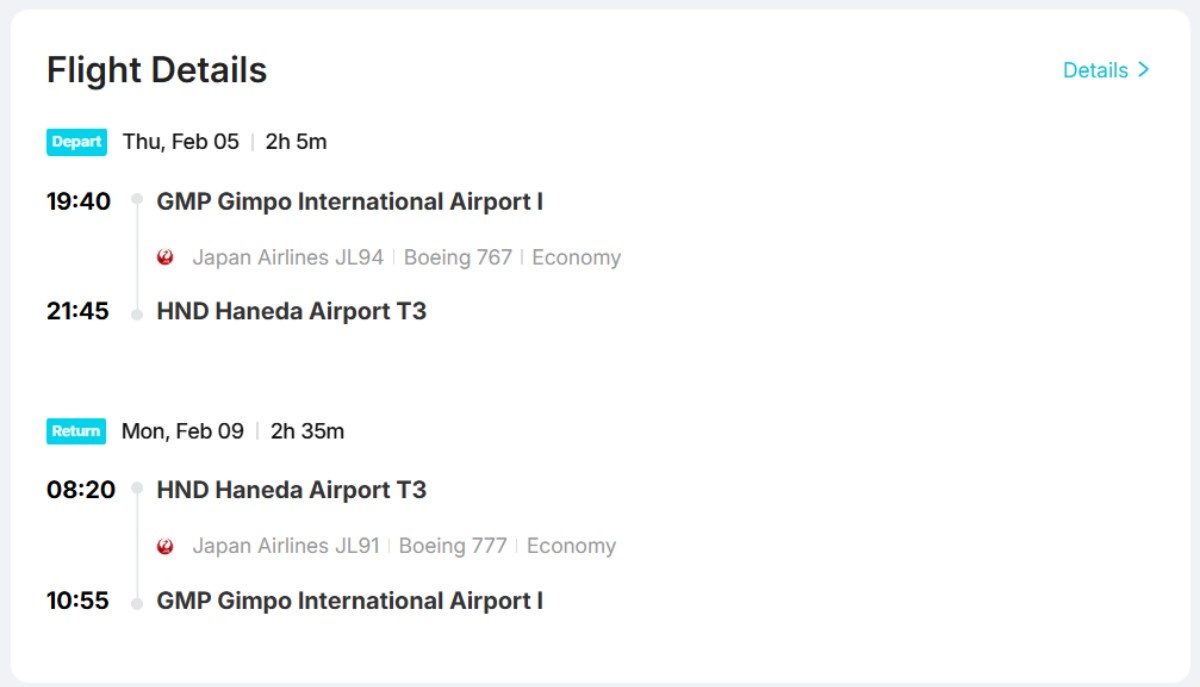Click the Boeing 767 aircraft label

coord(458,258)
